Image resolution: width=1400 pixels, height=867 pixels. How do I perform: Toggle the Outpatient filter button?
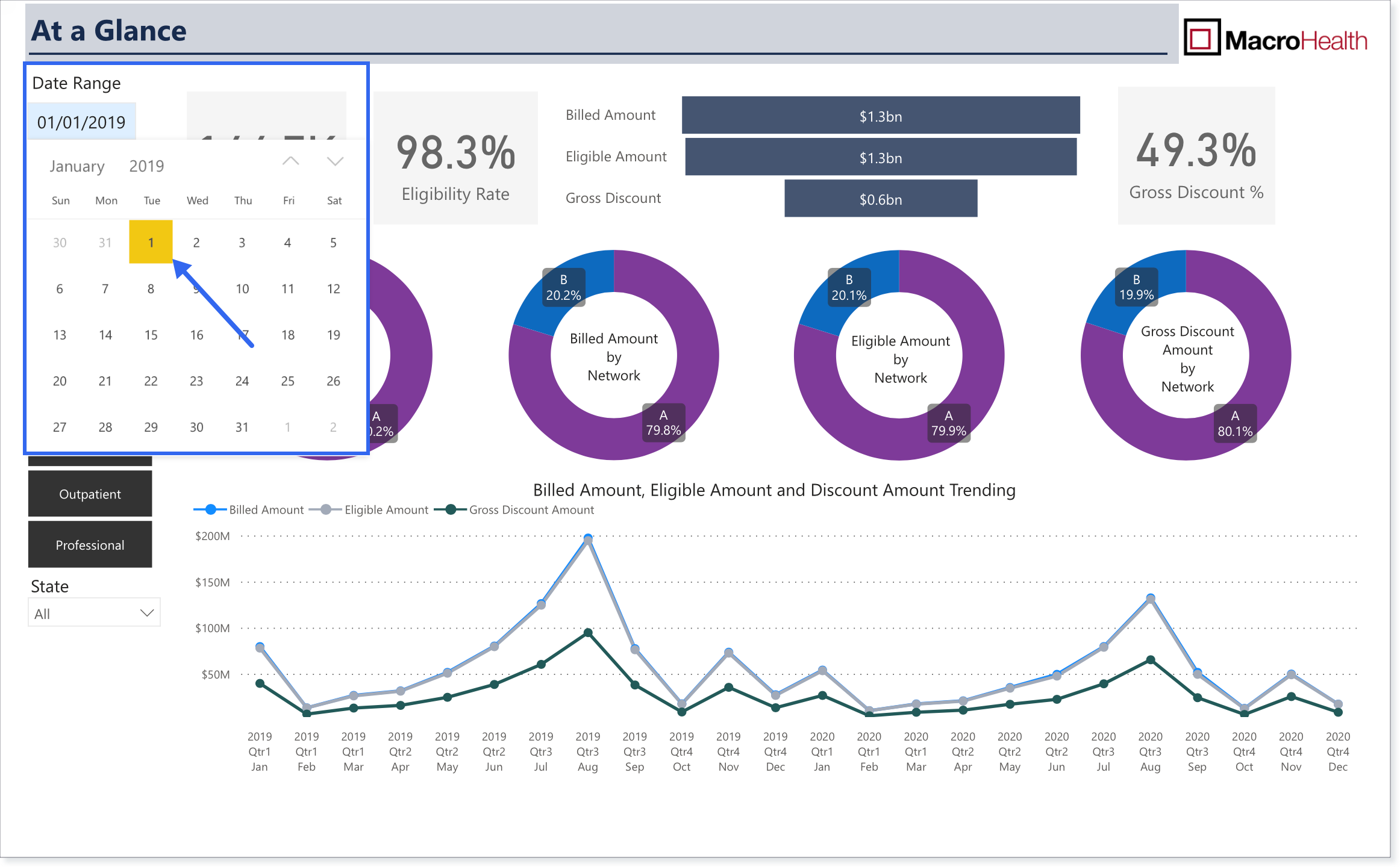tap(90, 494)
